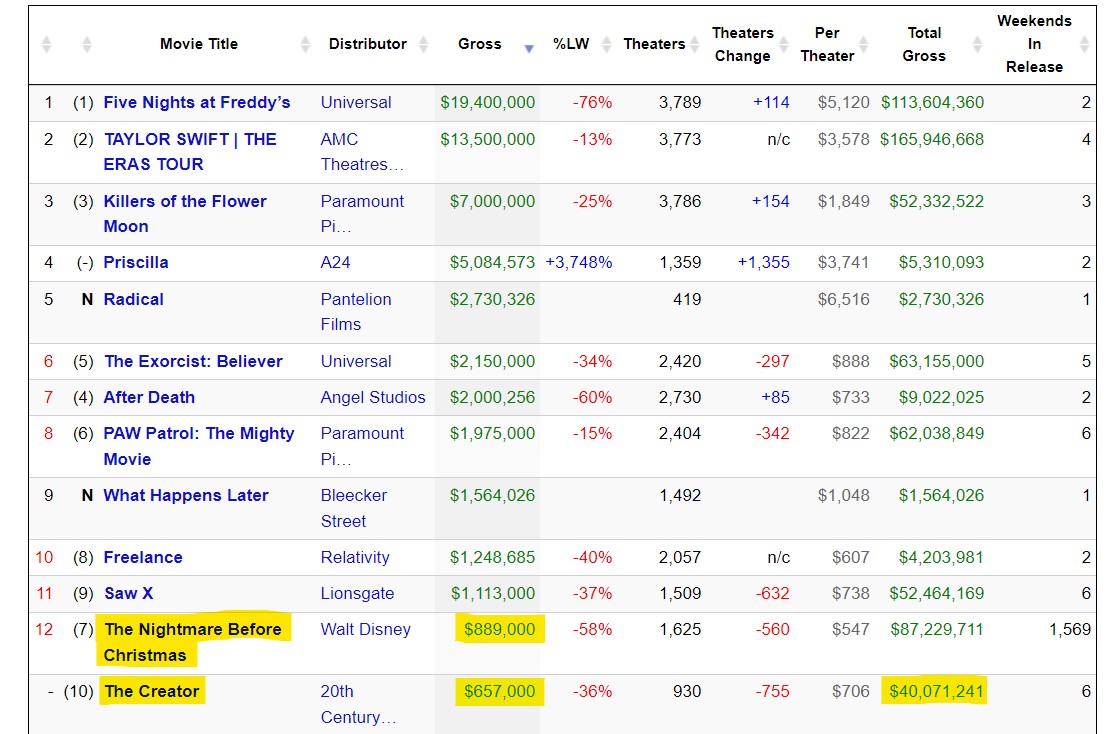Click the Movie Title column header text

pos(199,44)
